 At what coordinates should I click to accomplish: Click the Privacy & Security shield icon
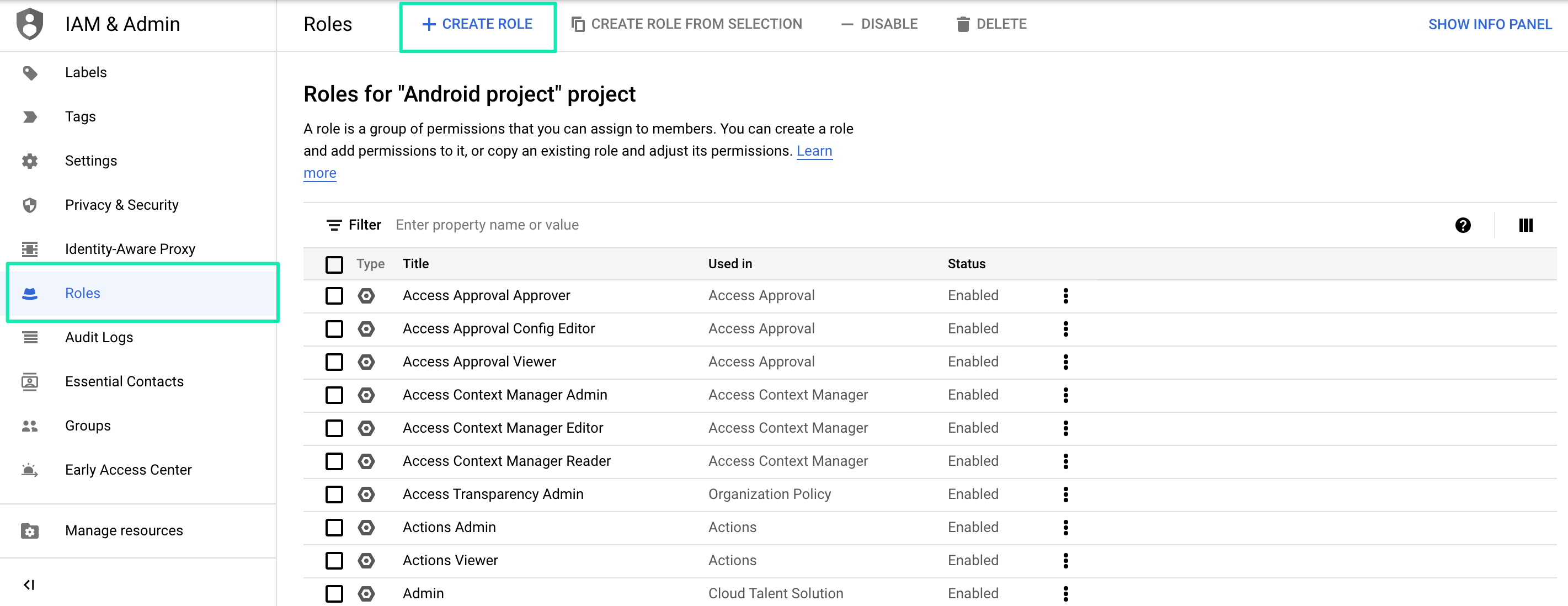point(30,205)
